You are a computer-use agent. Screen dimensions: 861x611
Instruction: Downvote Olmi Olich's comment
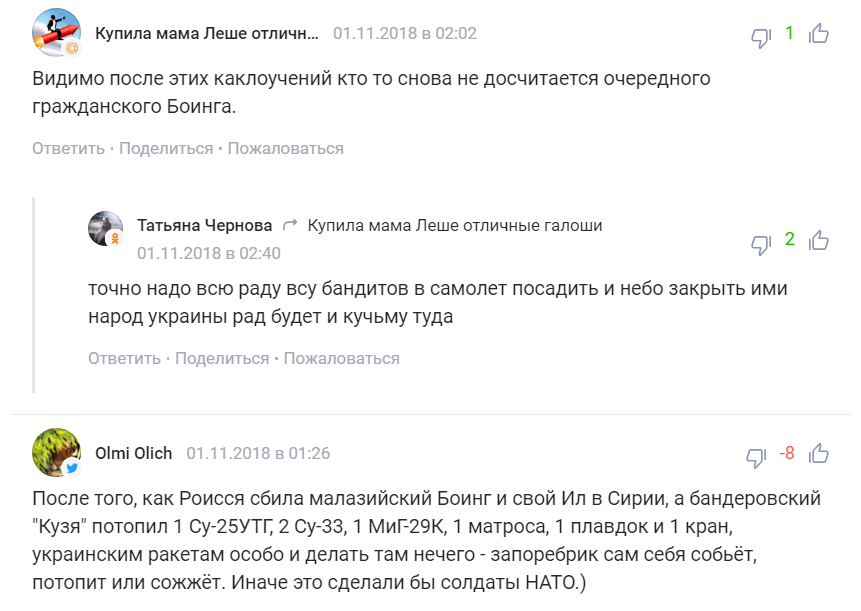(x=756, y=457)
